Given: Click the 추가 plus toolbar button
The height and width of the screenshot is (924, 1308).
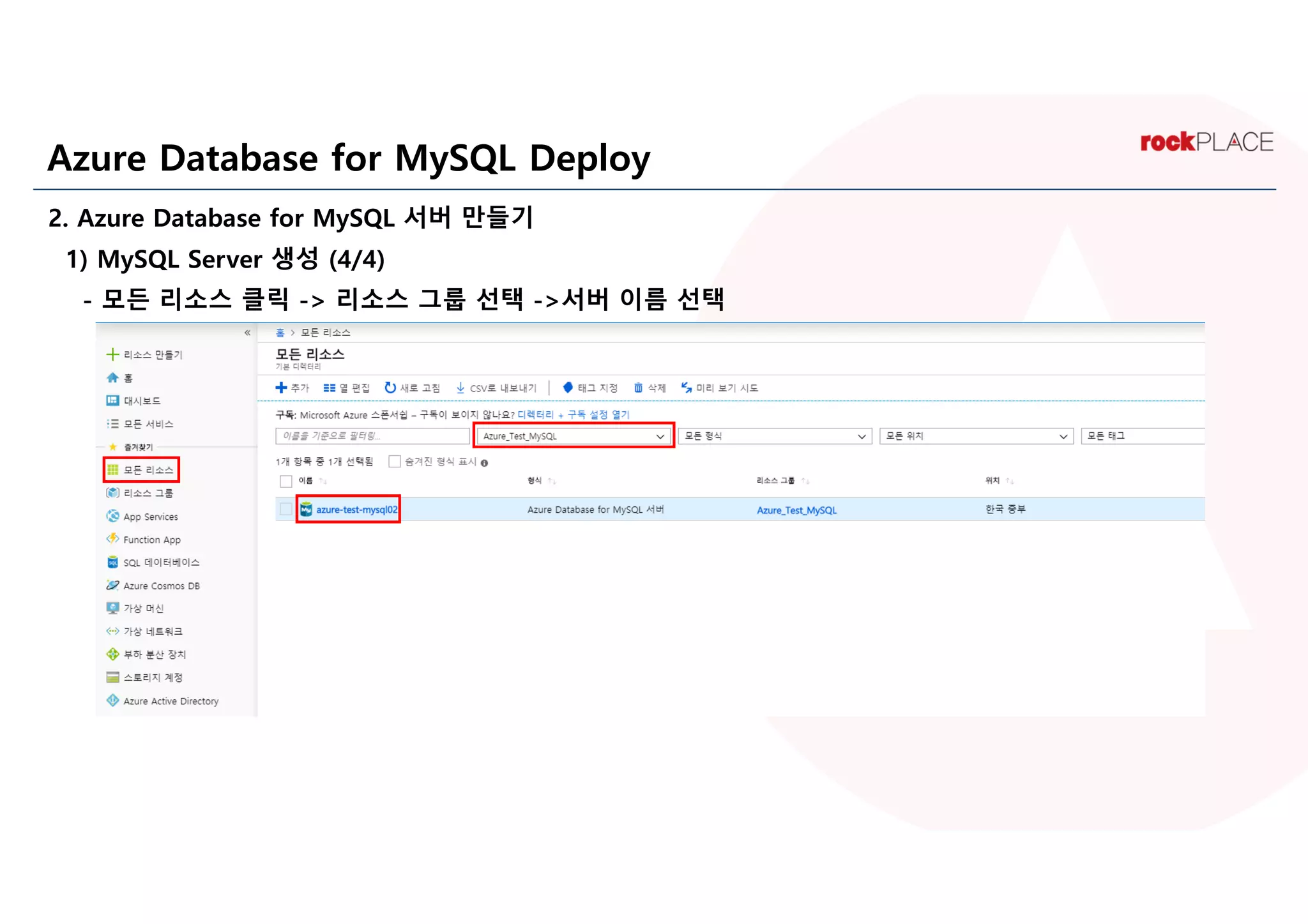Looking at the screenshot, I should (x=292, y=388).
